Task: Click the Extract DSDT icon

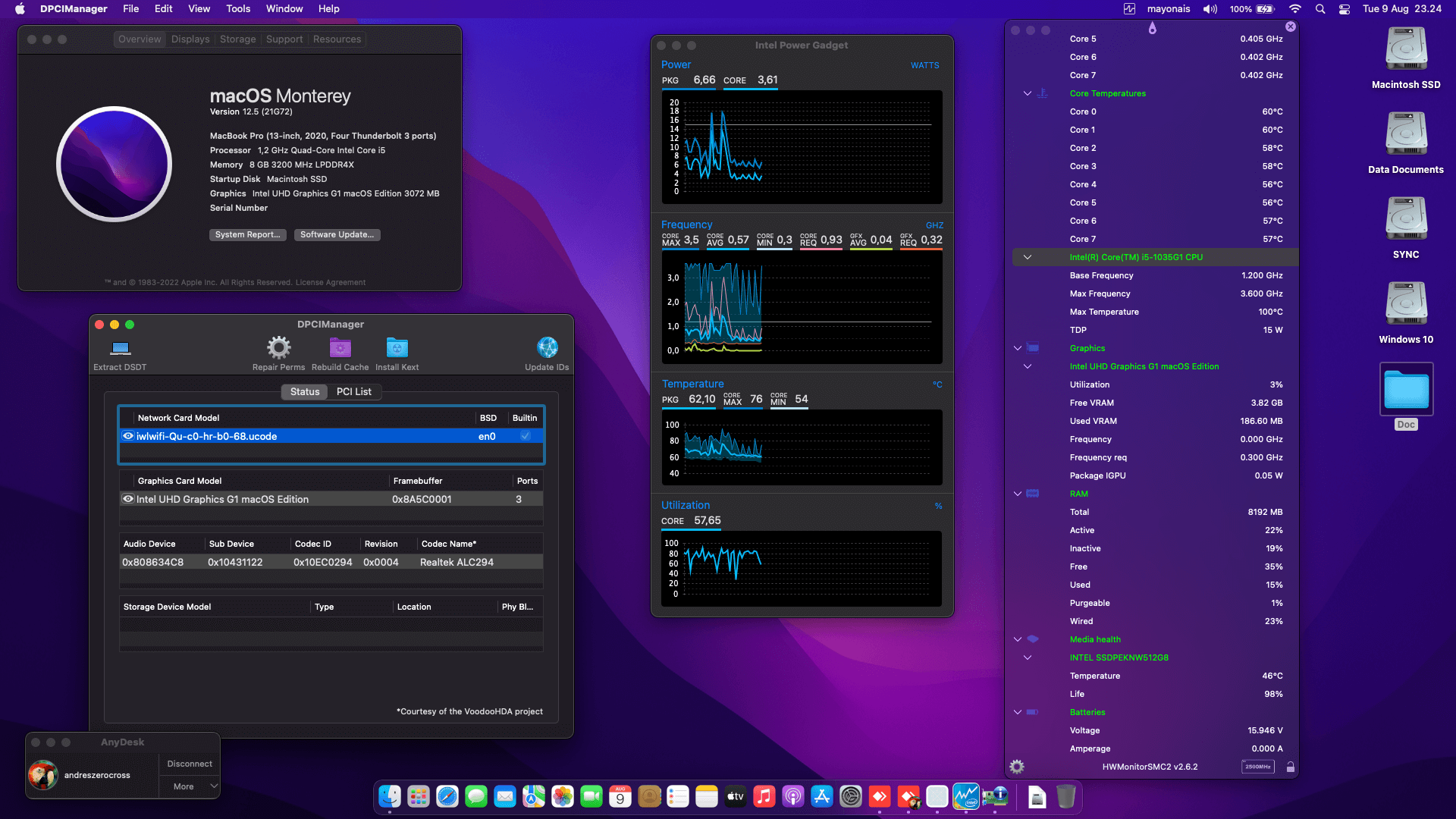Action: (120, 349)
